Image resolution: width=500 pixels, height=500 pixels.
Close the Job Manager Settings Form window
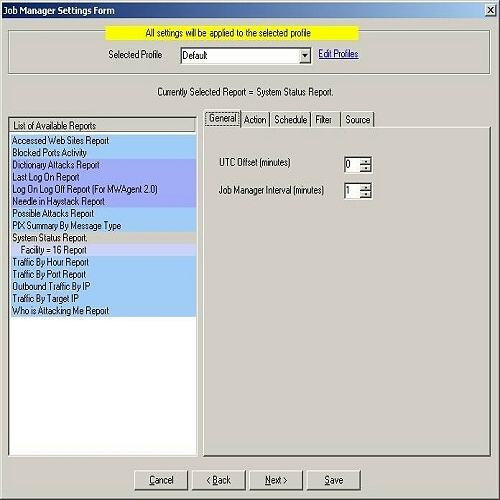[490, 10]
